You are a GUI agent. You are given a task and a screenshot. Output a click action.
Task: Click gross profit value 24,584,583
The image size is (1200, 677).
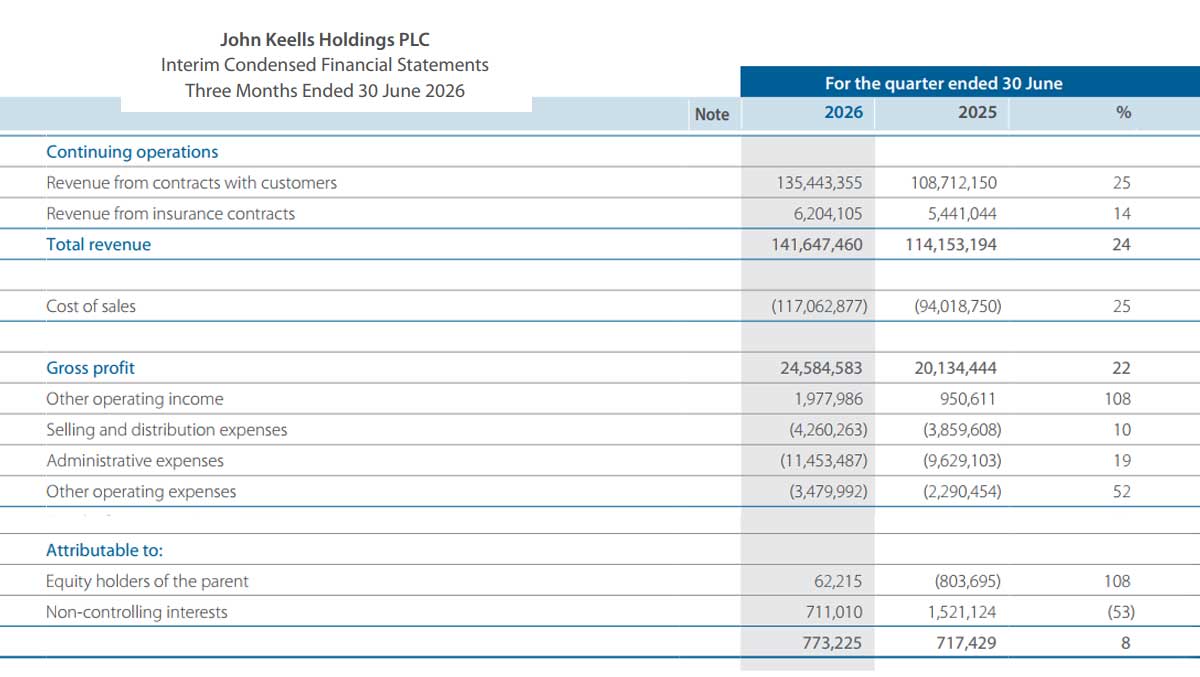pyautogui.click(x=821, y=368)
